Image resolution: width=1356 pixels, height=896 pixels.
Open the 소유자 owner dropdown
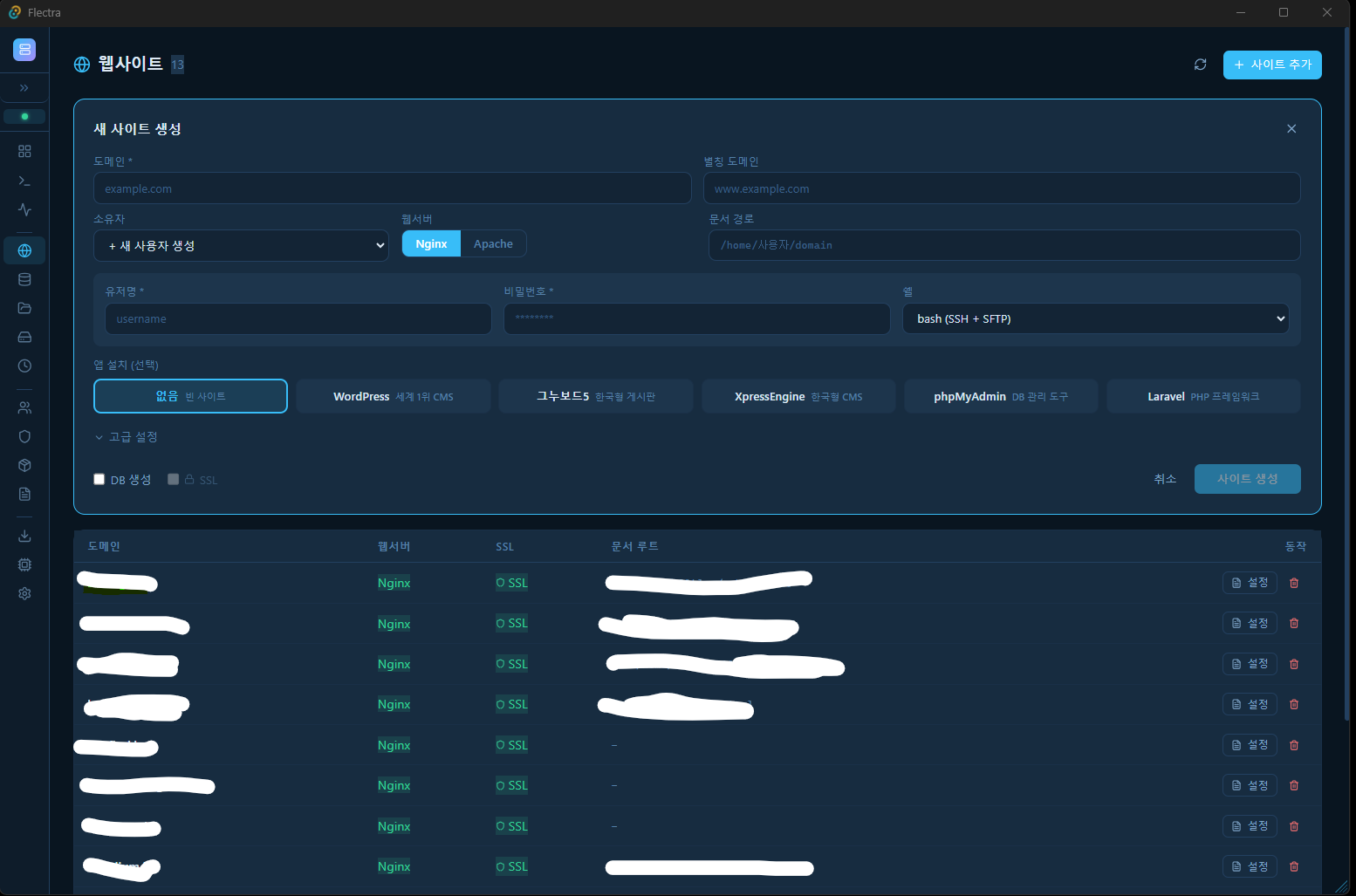click(241, 246)
